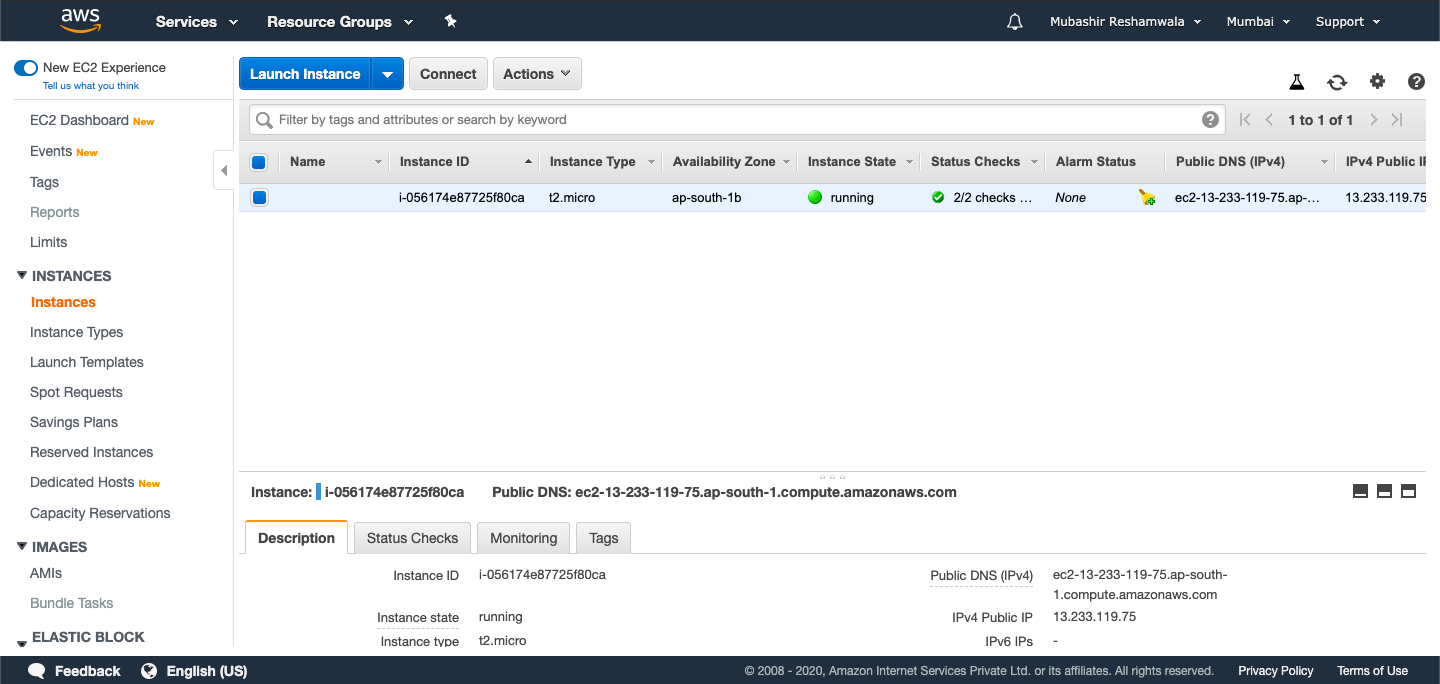Collapse the IMAGES sidebar section
This screenshot has width=1440, height=684.
coord(22,546)
